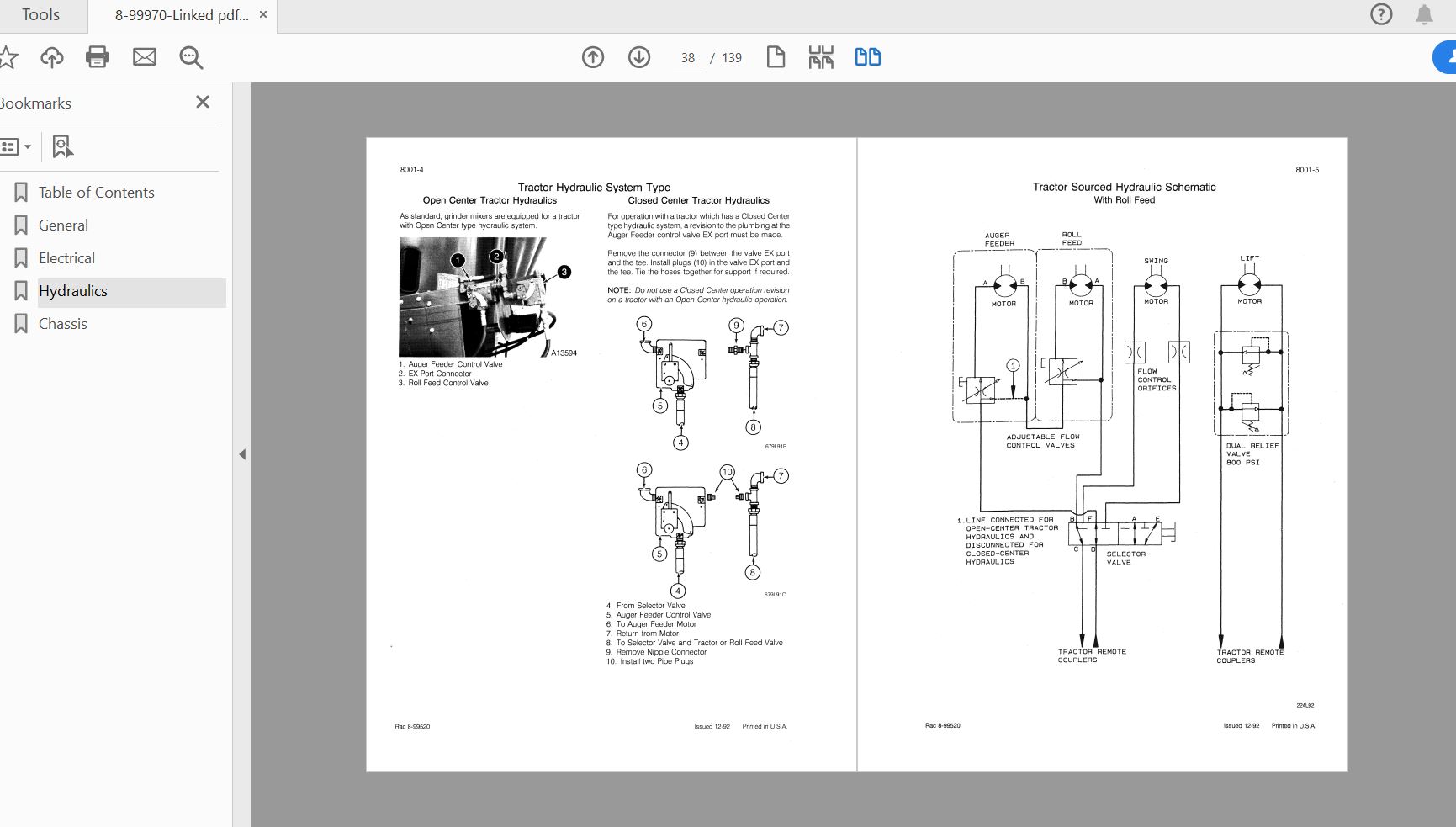Close the Bookmarks panel
The width and height of the screenshot is (1456, 827).
point(203,103)
